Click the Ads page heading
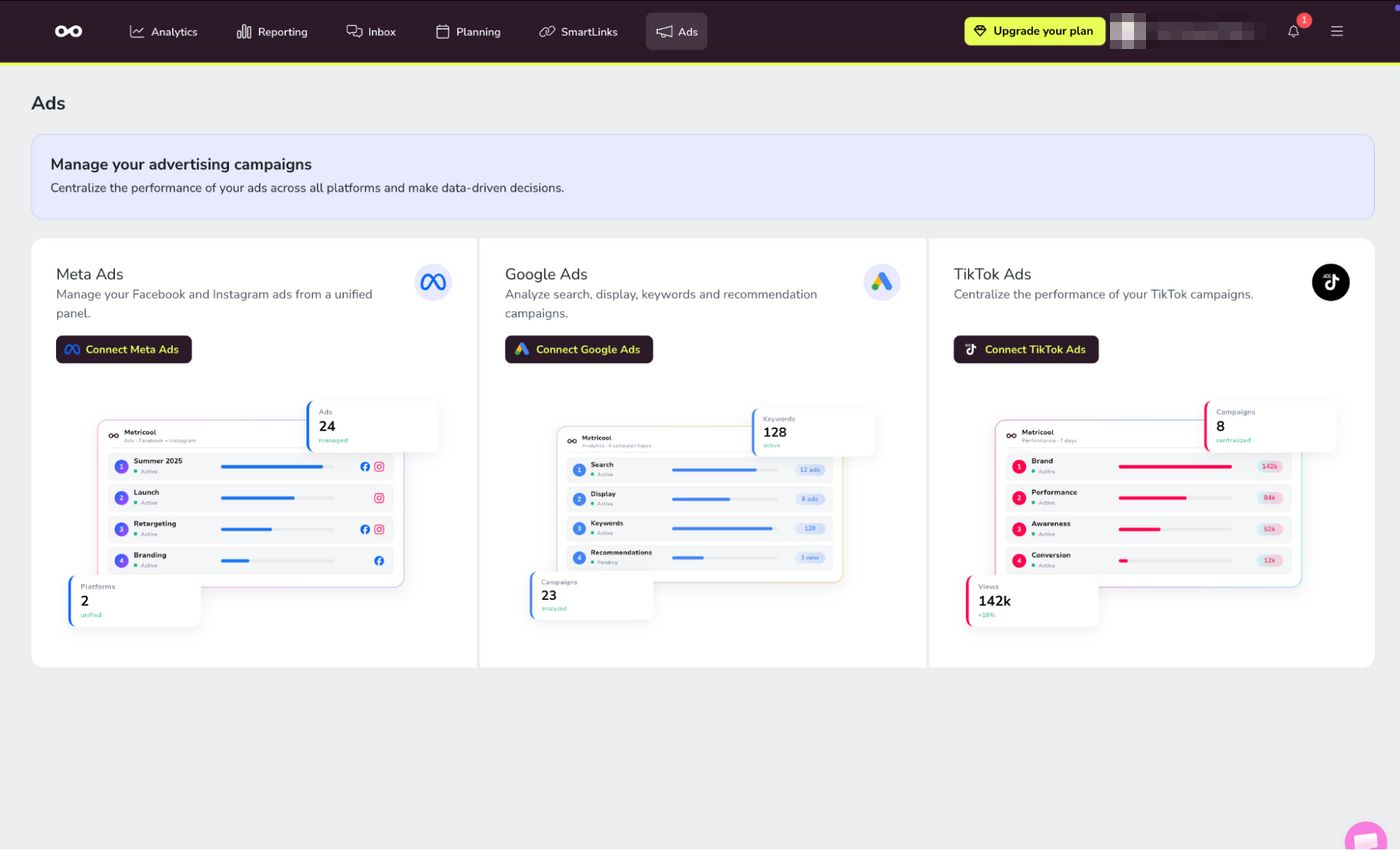The width and height of the screenshot is (1400, 850). click(x=48, y=103)
